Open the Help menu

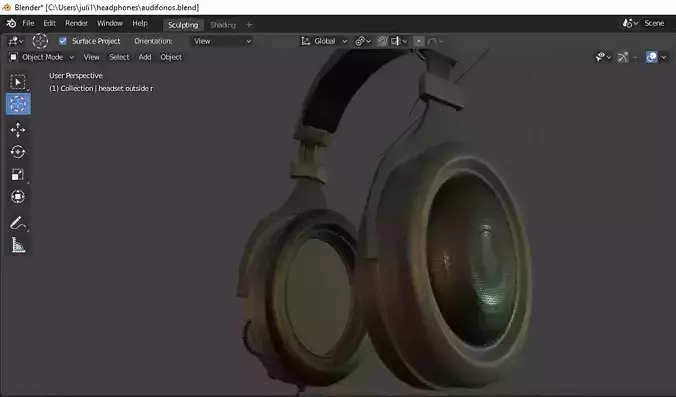tap(140, 23)
